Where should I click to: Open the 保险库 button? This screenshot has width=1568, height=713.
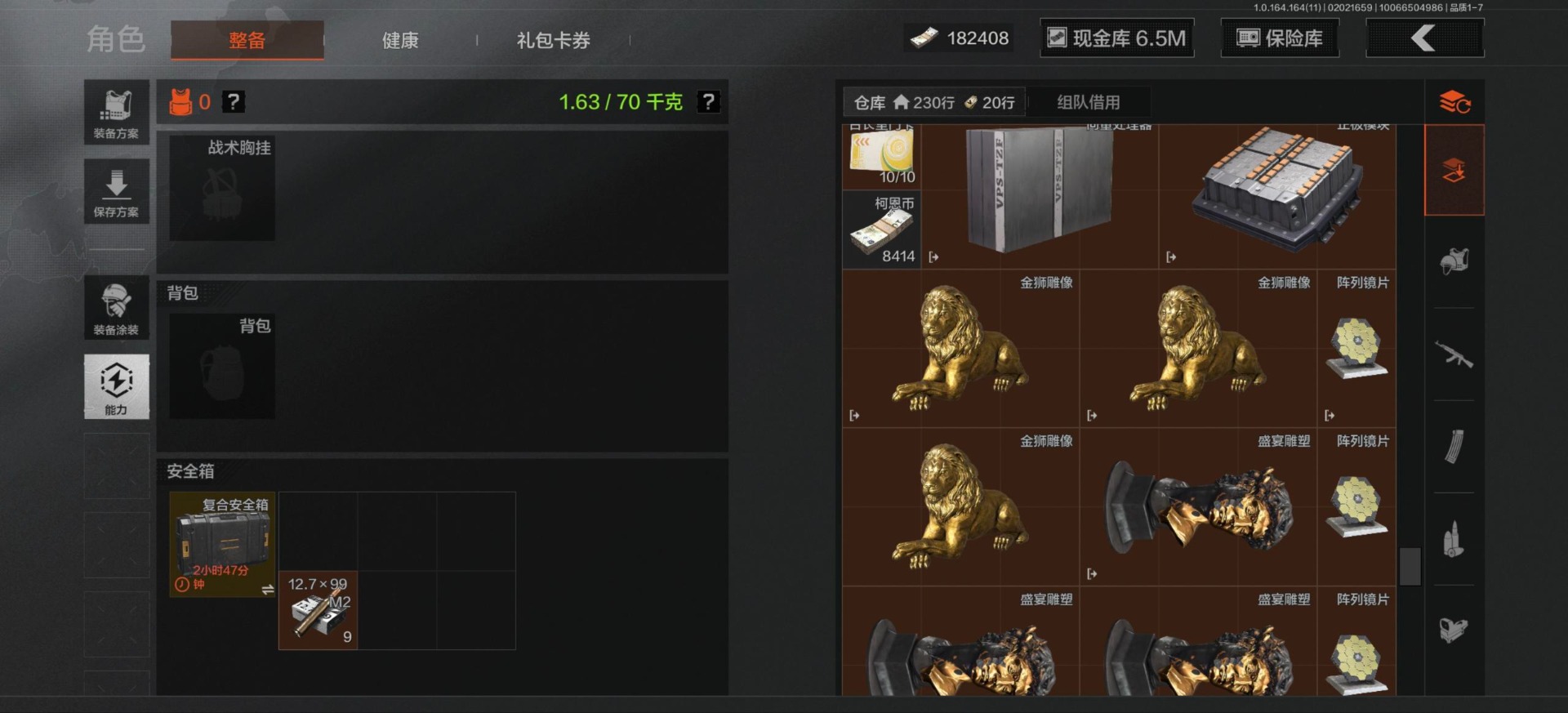[x=1280, y=38]
